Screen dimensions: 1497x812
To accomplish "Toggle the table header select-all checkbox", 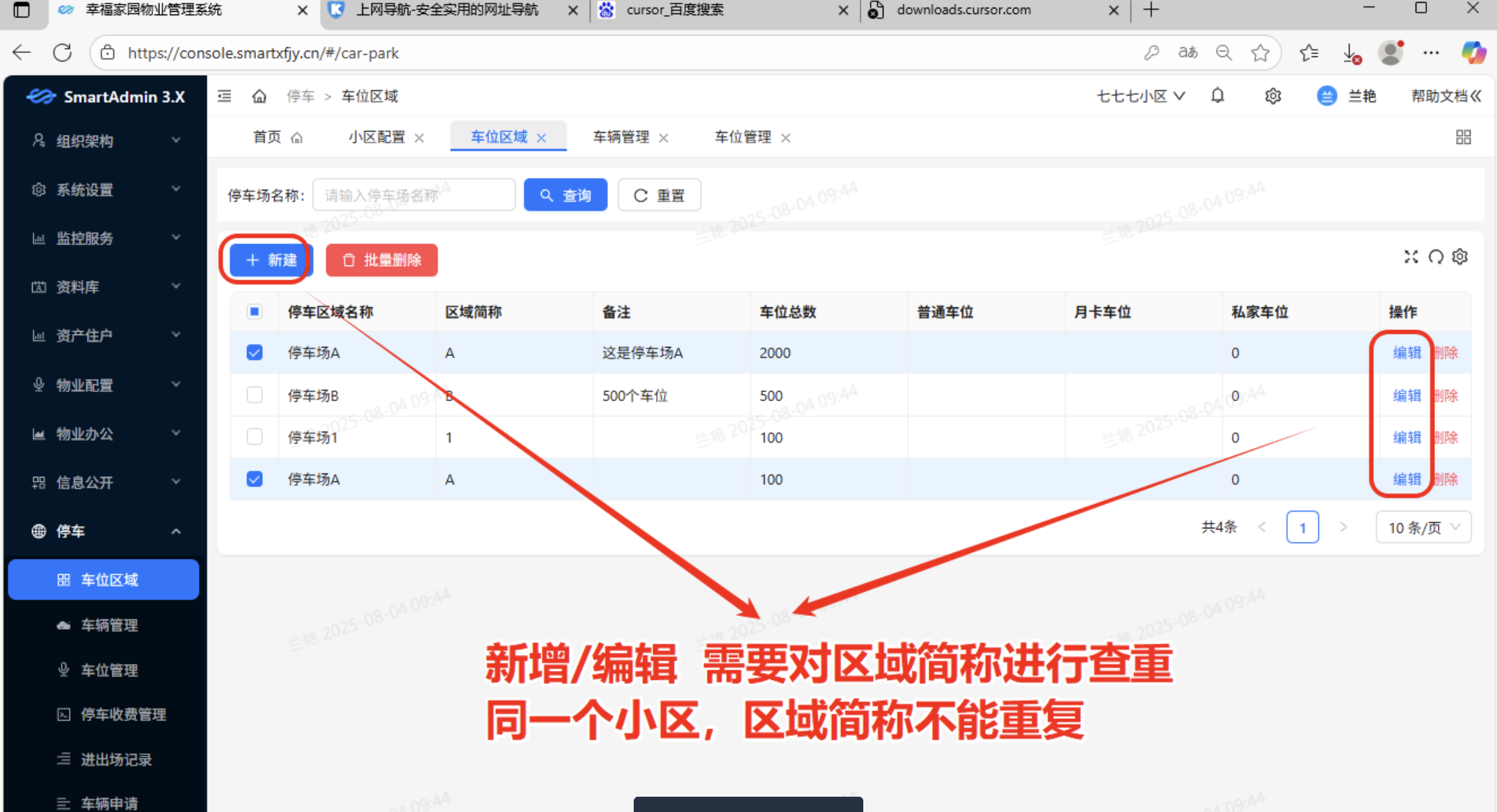I will click(x=255, y=311).
